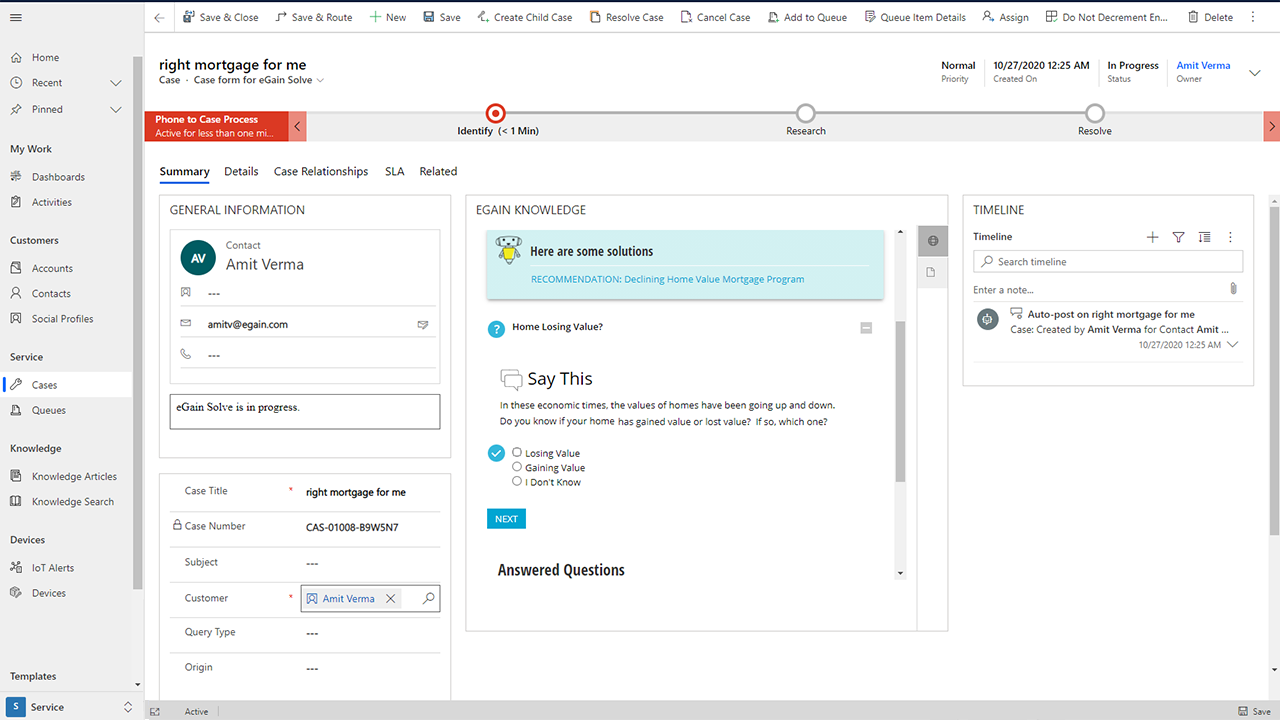Open the SLA tab
Image resolution: width=1280 pixels, height=720 pixels.
394,171
